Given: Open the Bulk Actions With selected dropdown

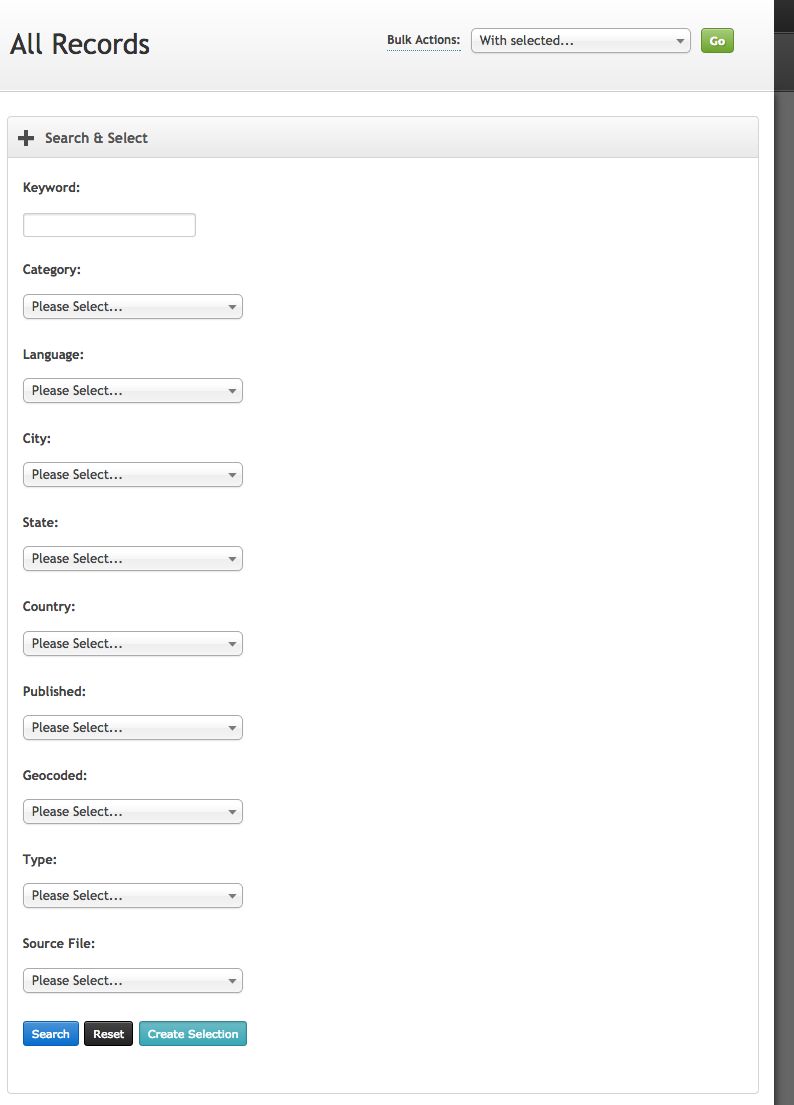Looking at the screenshot, I should coord(581,41).
